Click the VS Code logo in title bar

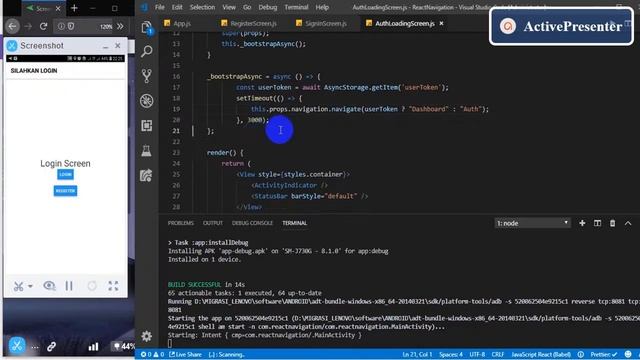click(144, 7)
